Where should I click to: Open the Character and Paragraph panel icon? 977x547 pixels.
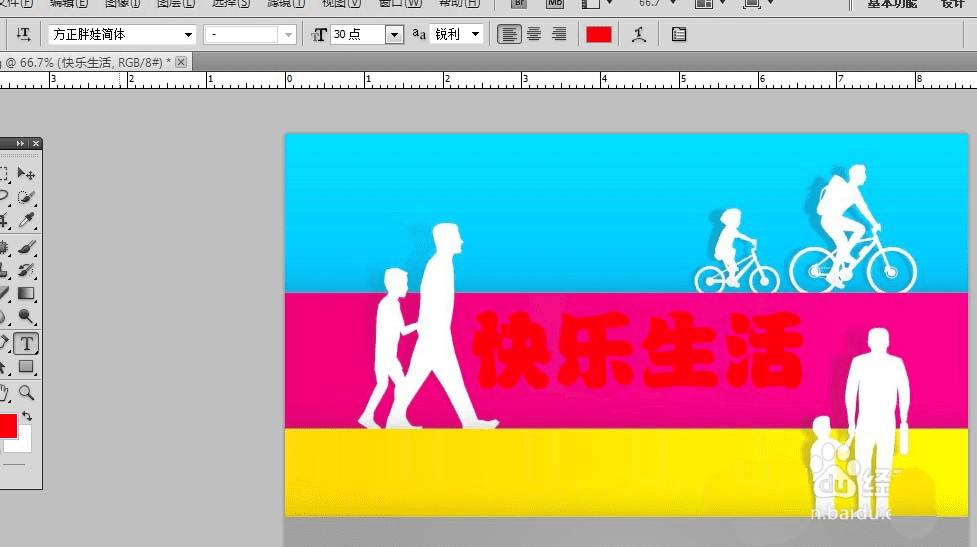click(x=679, y=34)
